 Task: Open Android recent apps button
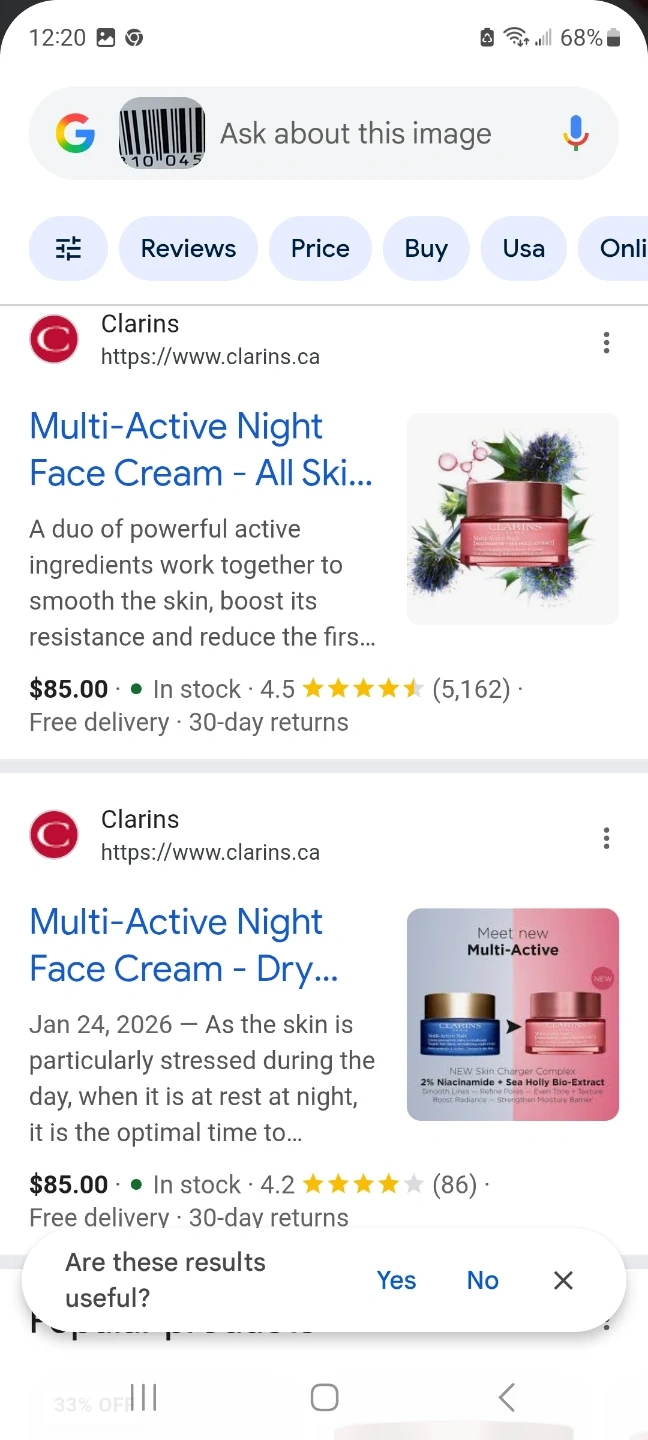point(143,1397)
